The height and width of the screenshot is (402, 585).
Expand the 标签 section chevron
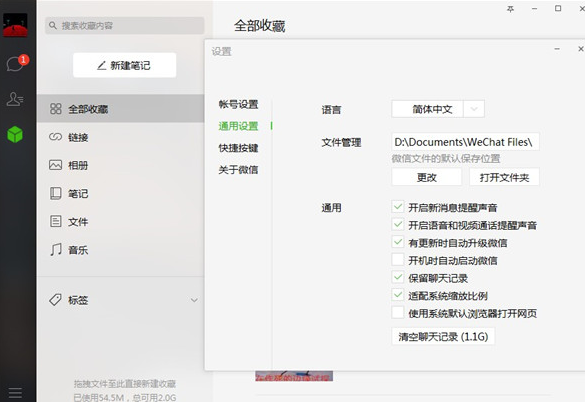click(194, 300)
